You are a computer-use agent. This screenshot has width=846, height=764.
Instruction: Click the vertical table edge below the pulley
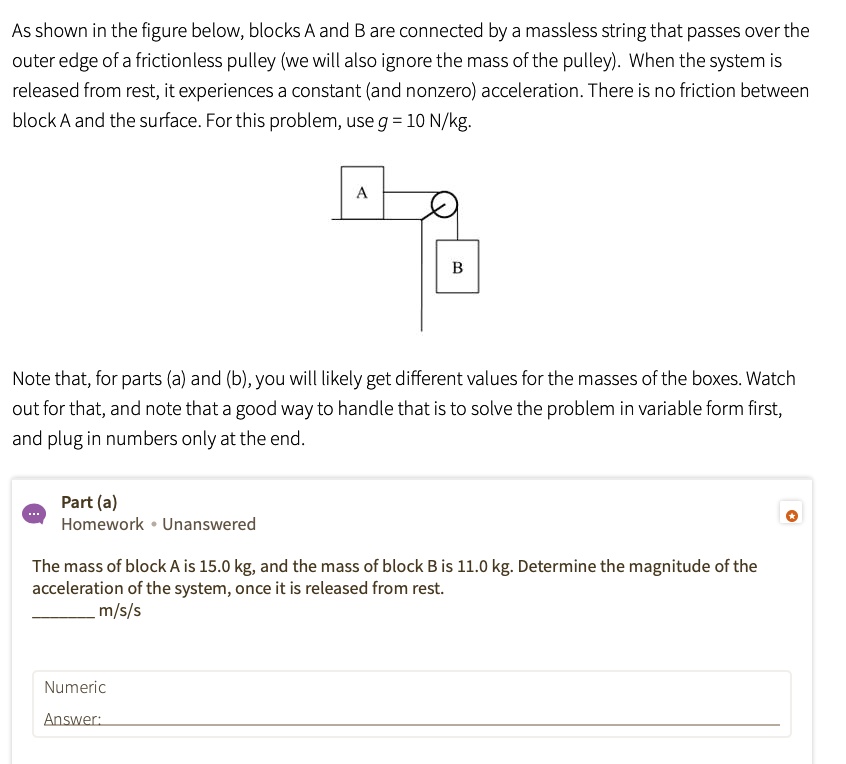421,290
